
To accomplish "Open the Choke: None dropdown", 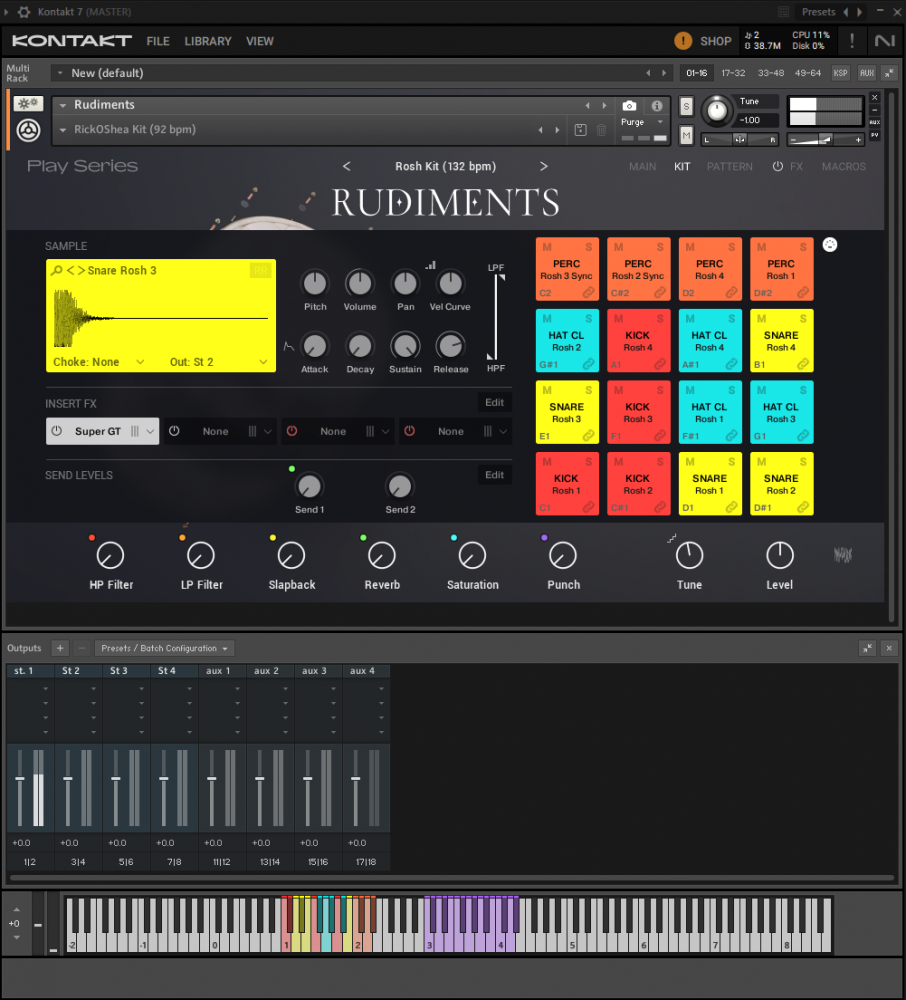I will pyautogui.click(x=99, y=362).
